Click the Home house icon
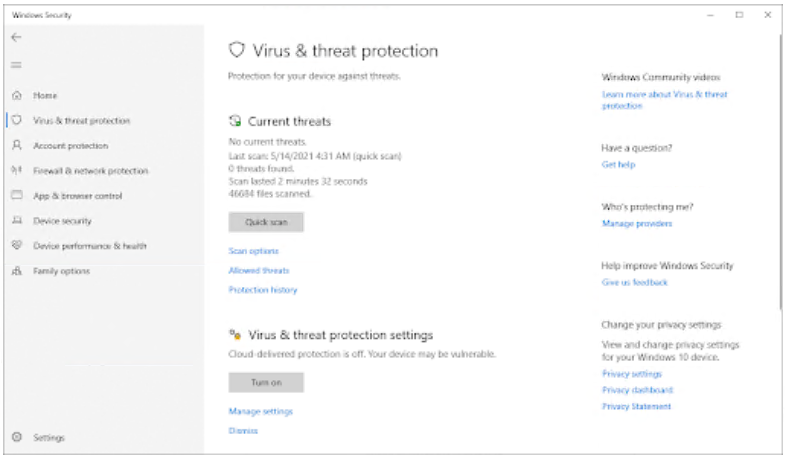This screenshot has height=457, width=786. click(17, 95)
